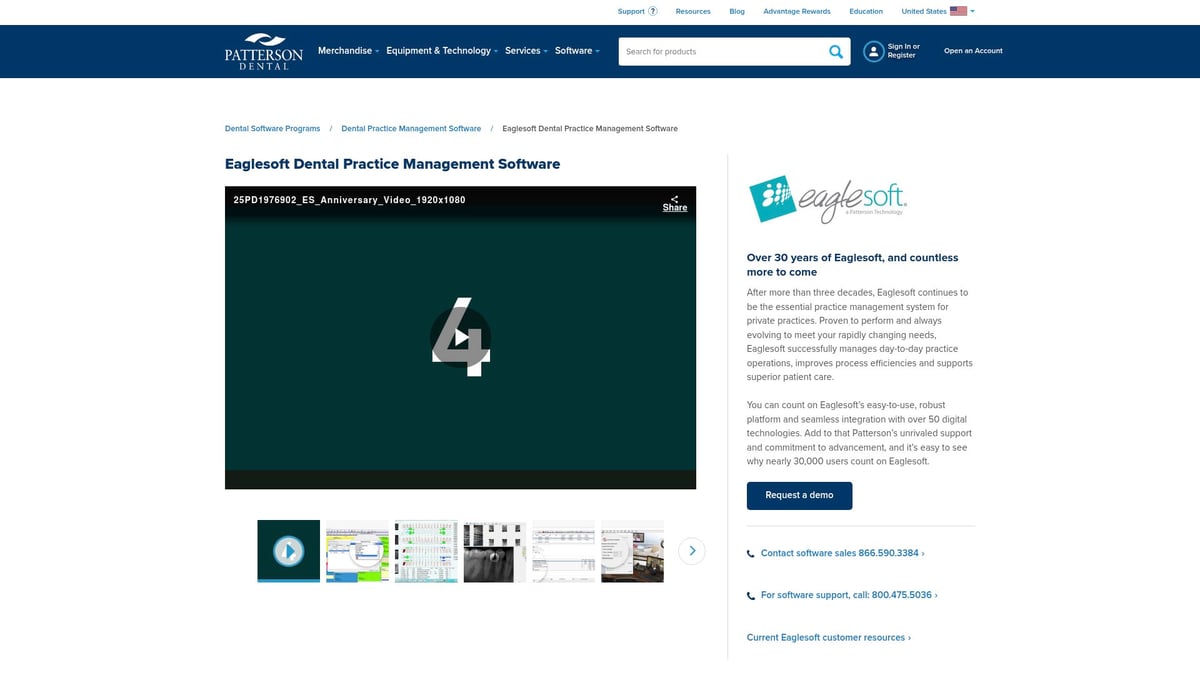Click the phone icon beside the software support number
1200x675 pixels.
pos(750,595)
